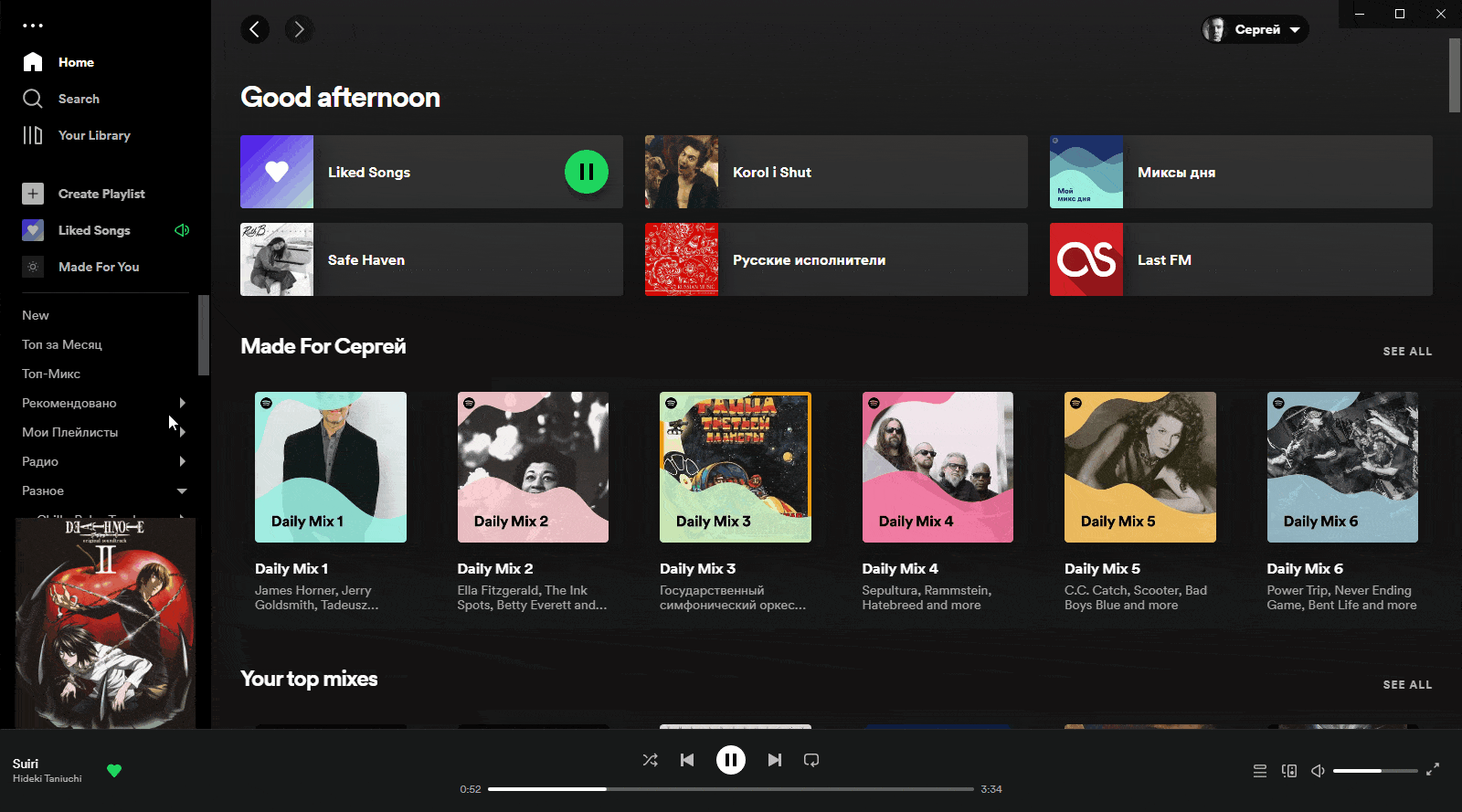This screenshot has height=812, width=1462.
Task: Go to the previous track
Action: [687, 760]
